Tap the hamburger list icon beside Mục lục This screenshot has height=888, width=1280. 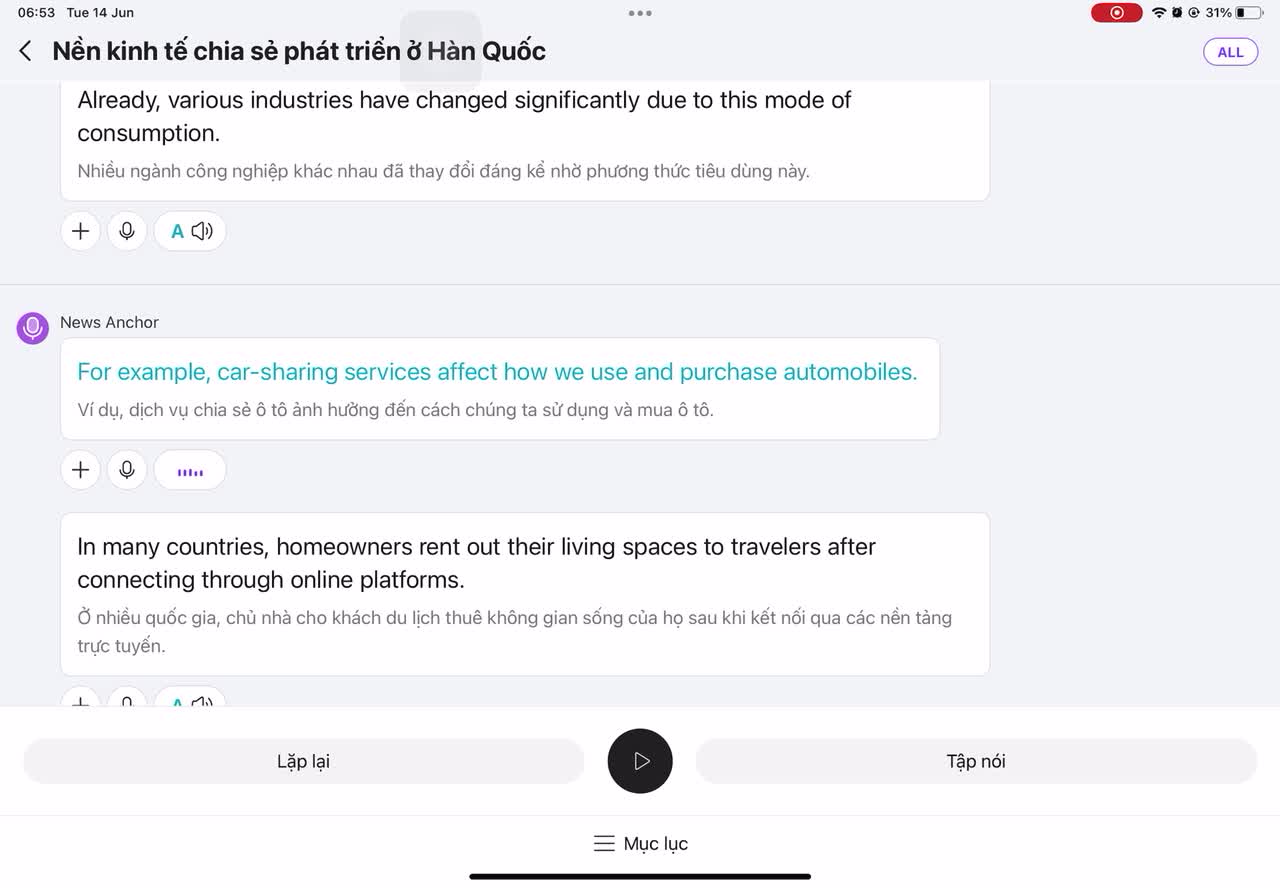coord(604,844)
